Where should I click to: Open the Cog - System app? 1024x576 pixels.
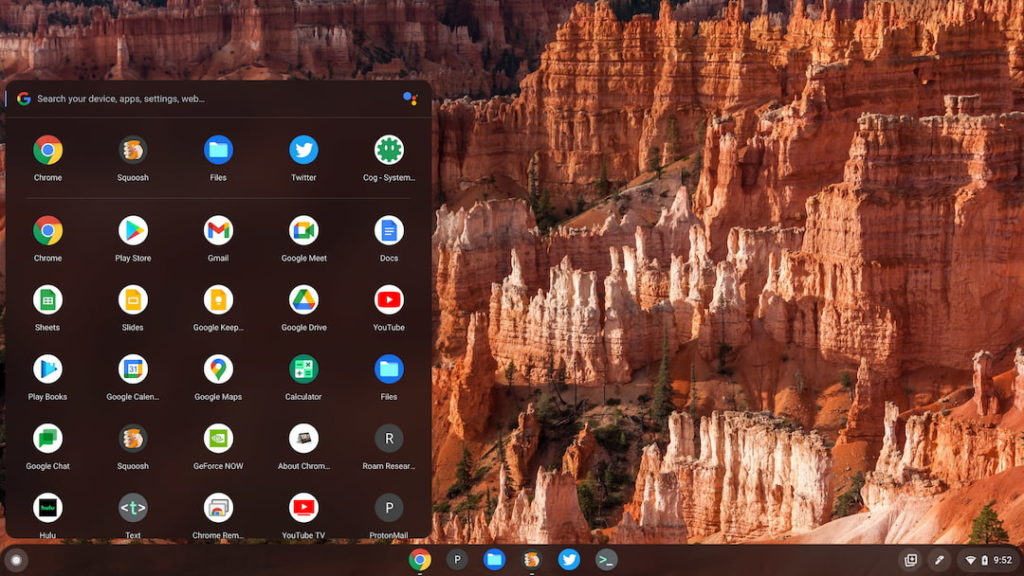pos(389,150)
